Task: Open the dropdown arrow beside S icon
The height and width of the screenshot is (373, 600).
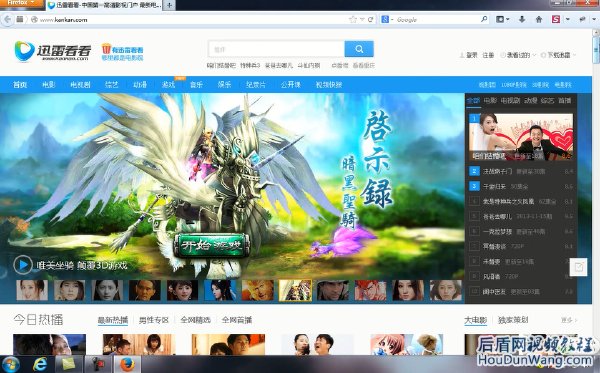Action: [567, 19]
